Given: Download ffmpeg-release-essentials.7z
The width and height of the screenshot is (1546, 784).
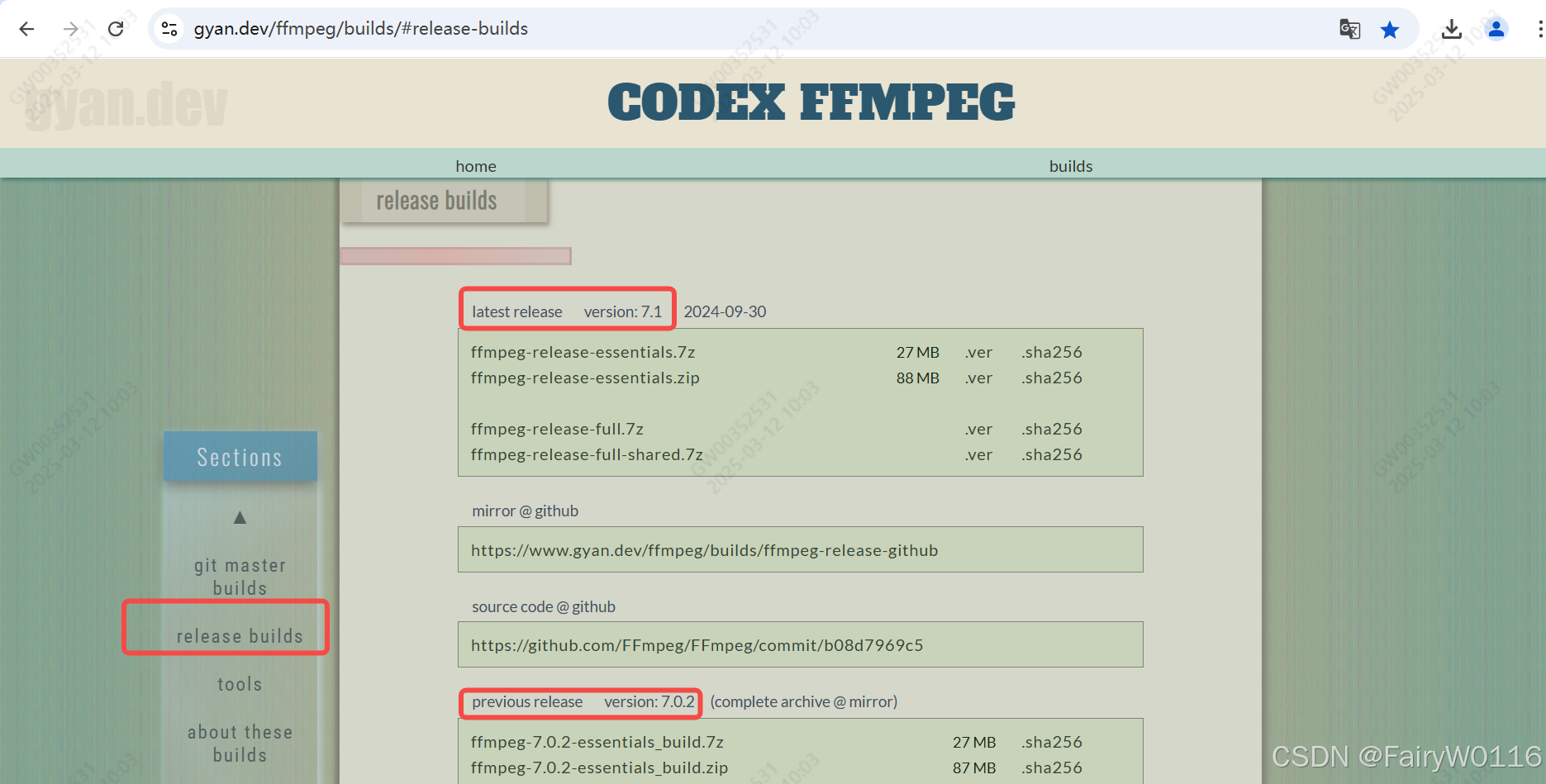Looking at the screenshot, I should point(583,352).
